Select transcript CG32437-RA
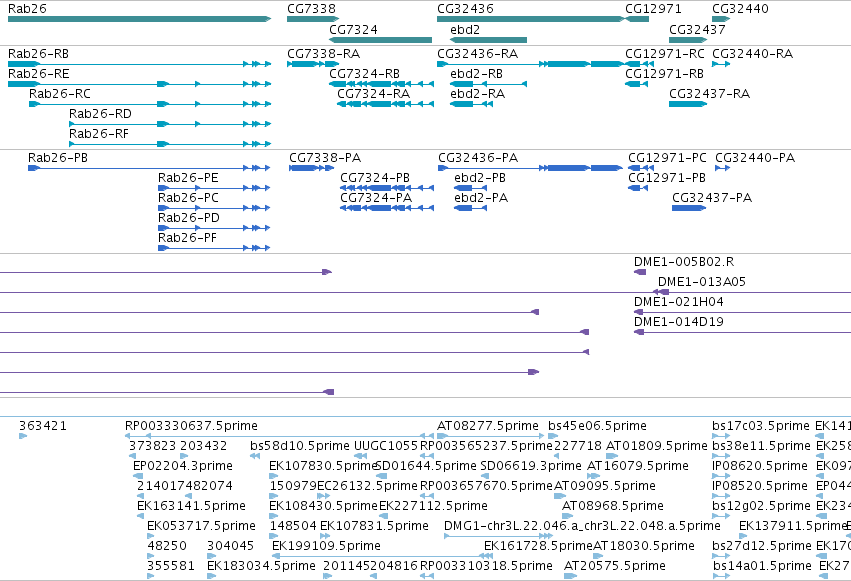 pos(688,104)
